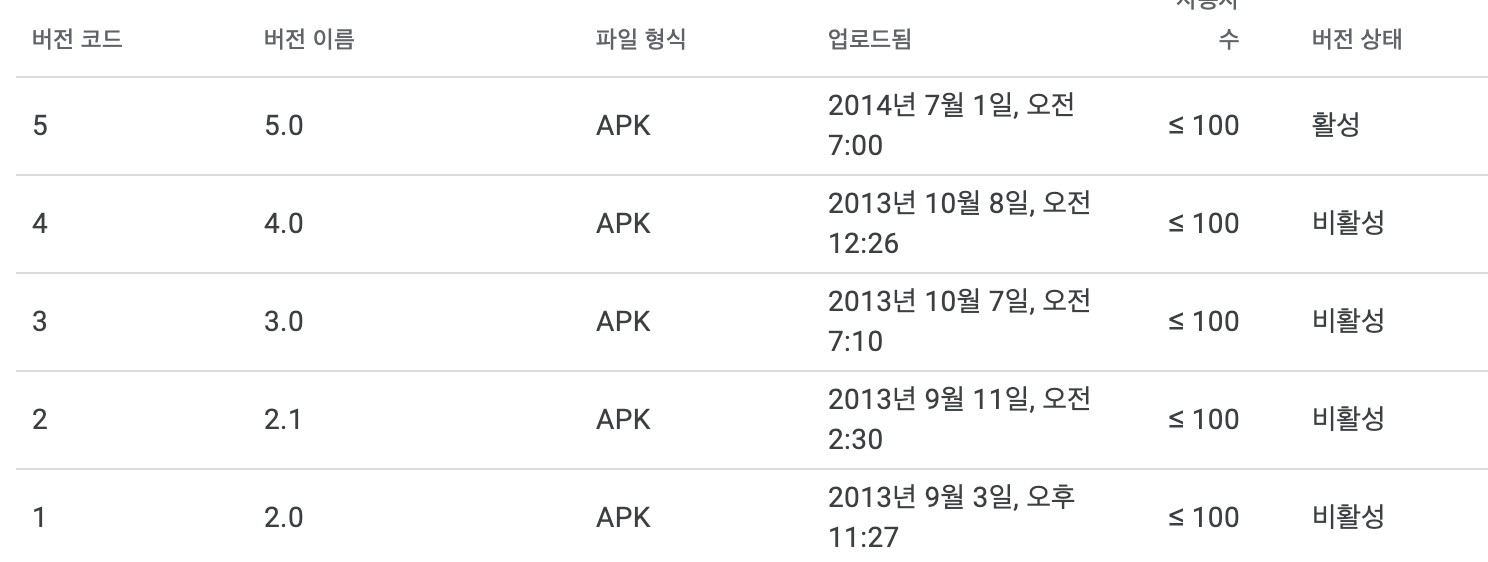Select the row with version code 5
Screen dimensions: 1488x562
point(744,126)
